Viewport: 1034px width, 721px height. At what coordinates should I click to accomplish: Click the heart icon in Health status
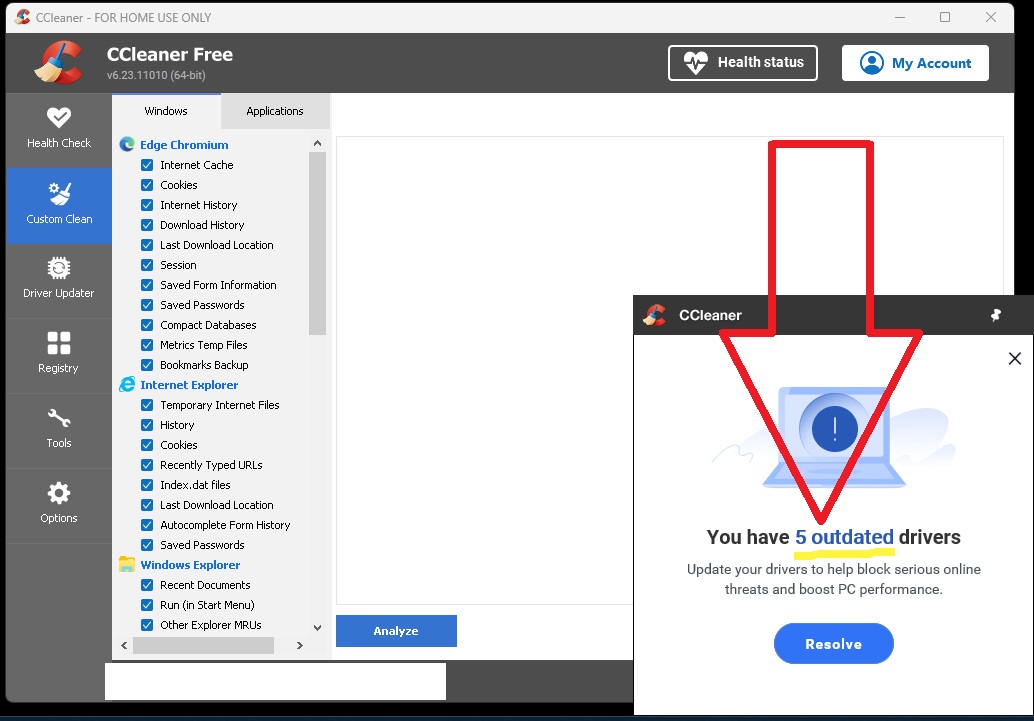click(696, 63)
